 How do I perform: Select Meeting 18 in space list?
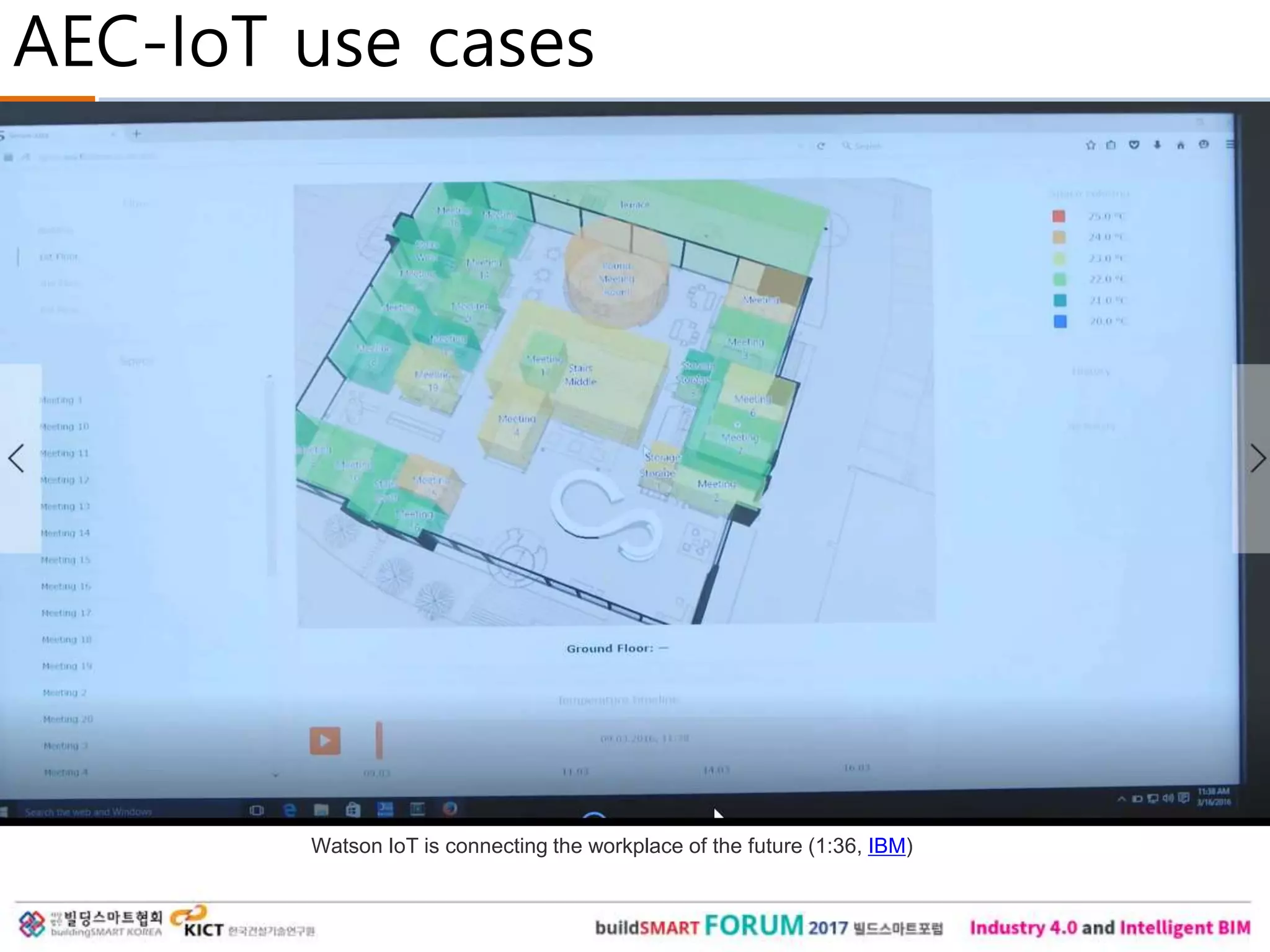point(66,640)
